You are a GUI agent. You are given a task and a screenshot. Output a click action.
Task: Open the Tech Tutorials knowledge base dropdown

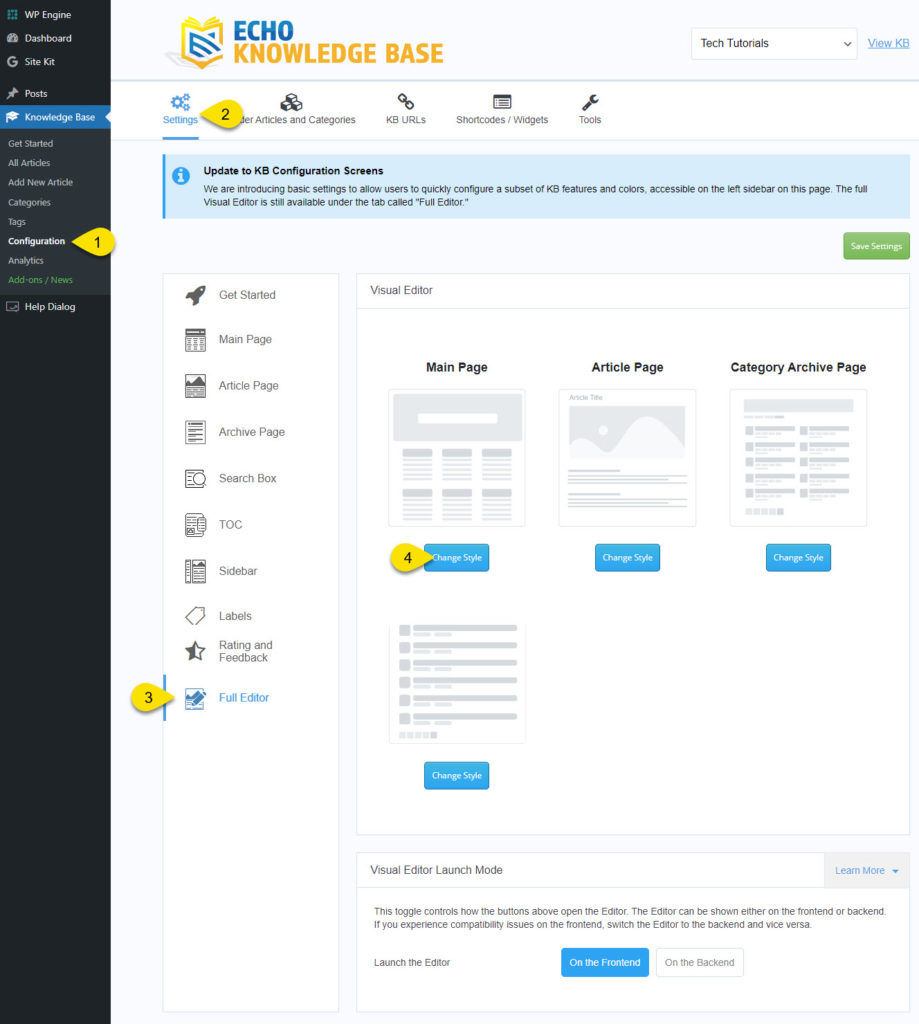pos(773,44)
